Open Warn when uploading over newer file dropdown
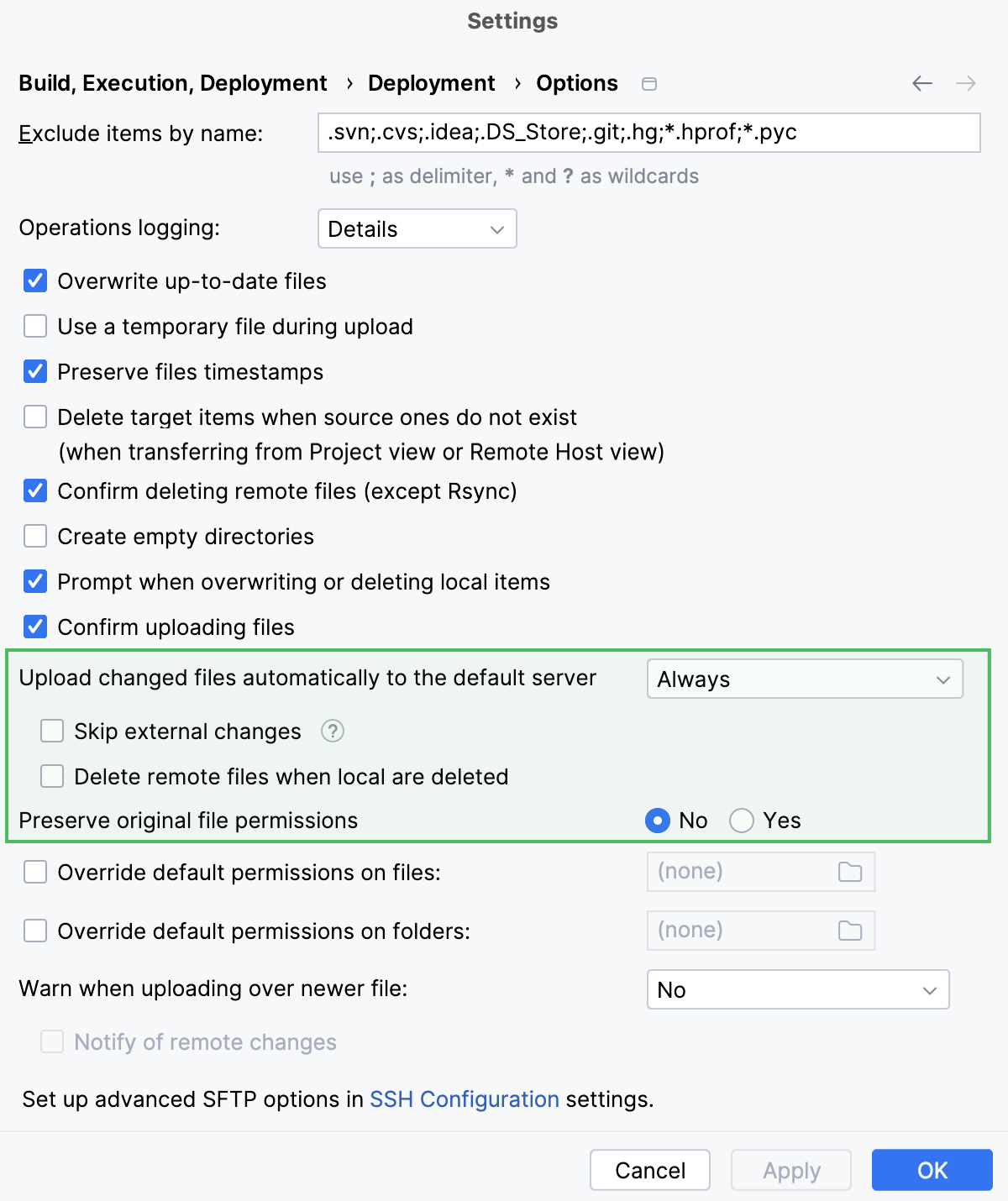This screenshot has height=1201, width=1008. coord(796,989)
